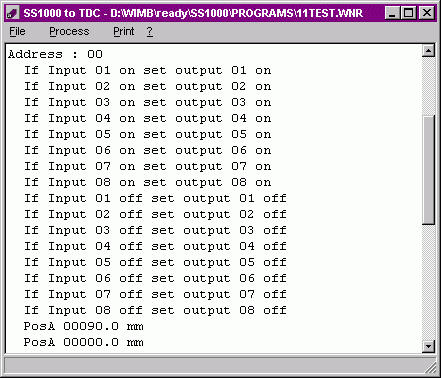Maximize the SS1000 to TDC window
The width and height of the screenshot is (441, 378).
click(x=408, y=13)
